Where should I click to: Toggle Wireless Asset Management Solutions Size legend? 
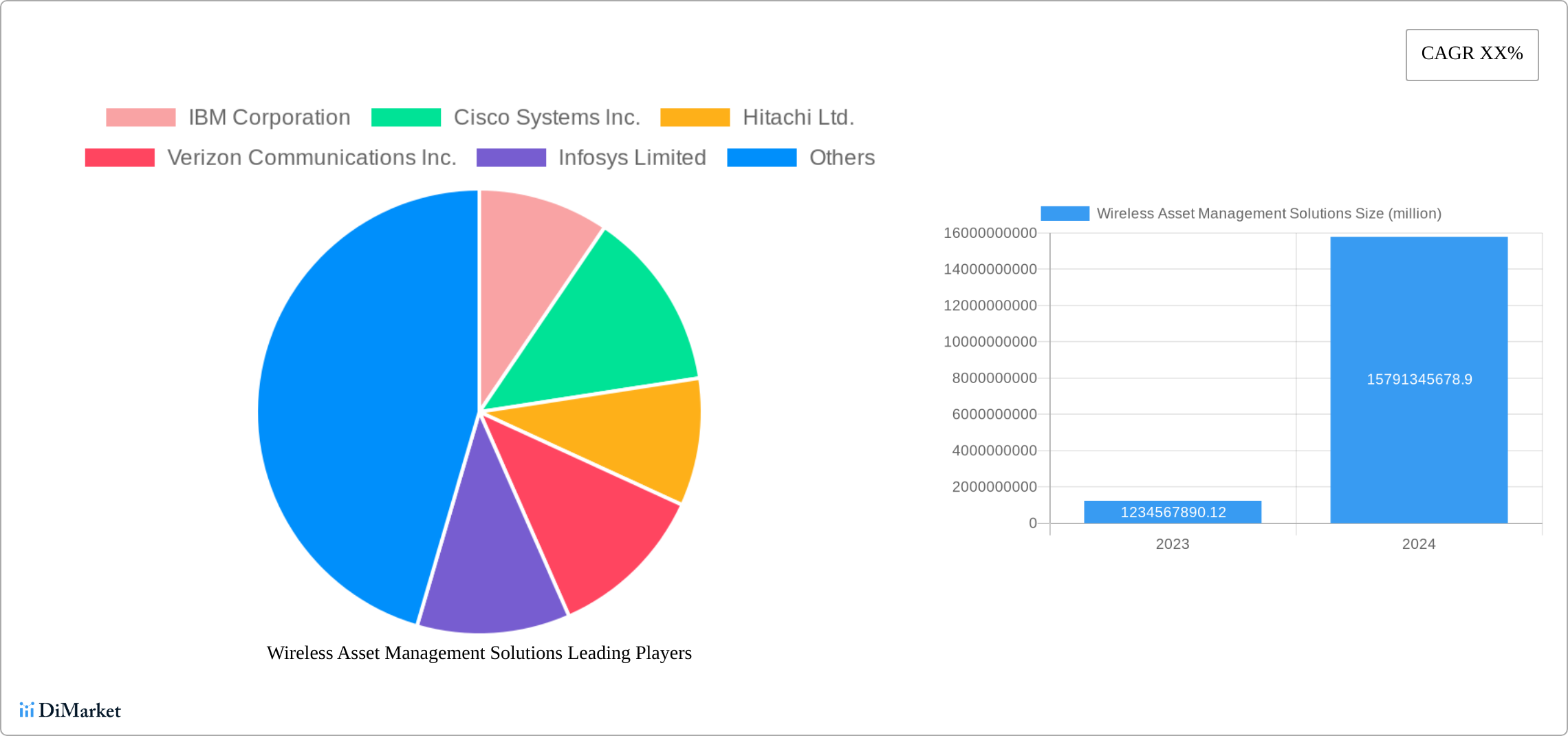[1065, 213]
